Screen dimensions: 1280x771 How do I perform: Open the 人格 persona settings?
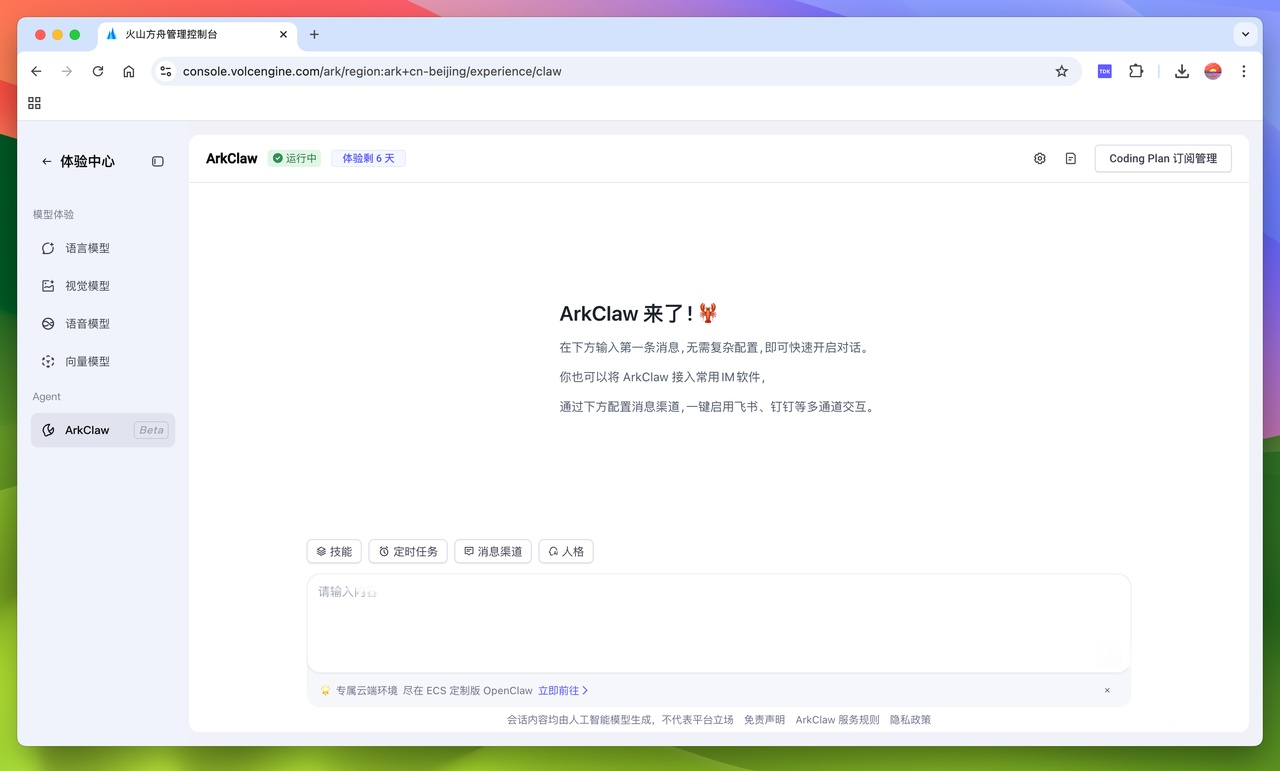(566, 551)
